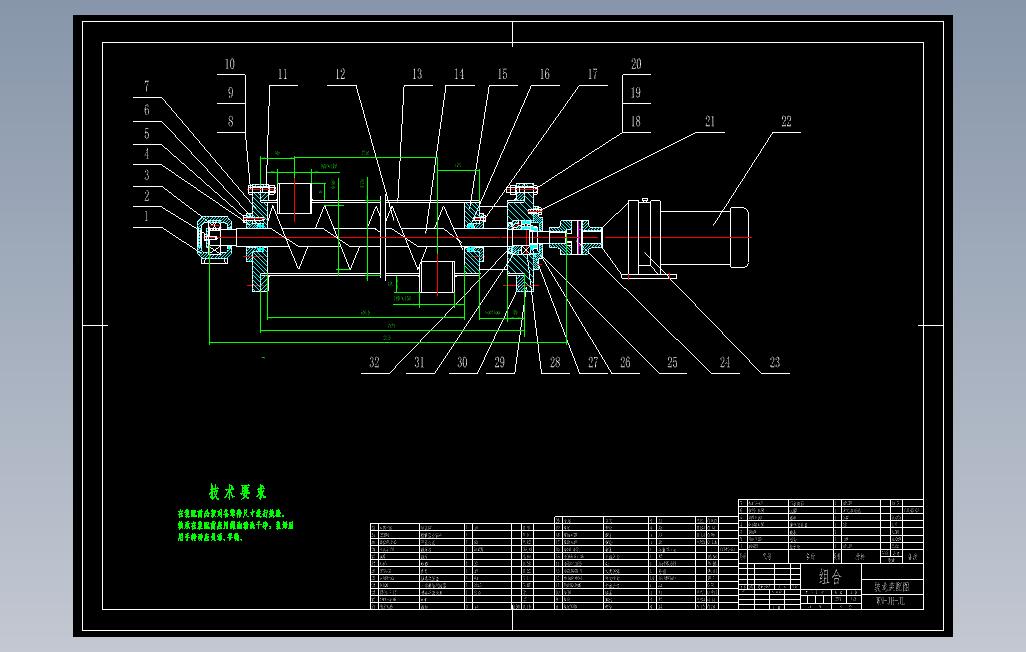Click the green technical requirements paragraph

click(x=236, y=526)
